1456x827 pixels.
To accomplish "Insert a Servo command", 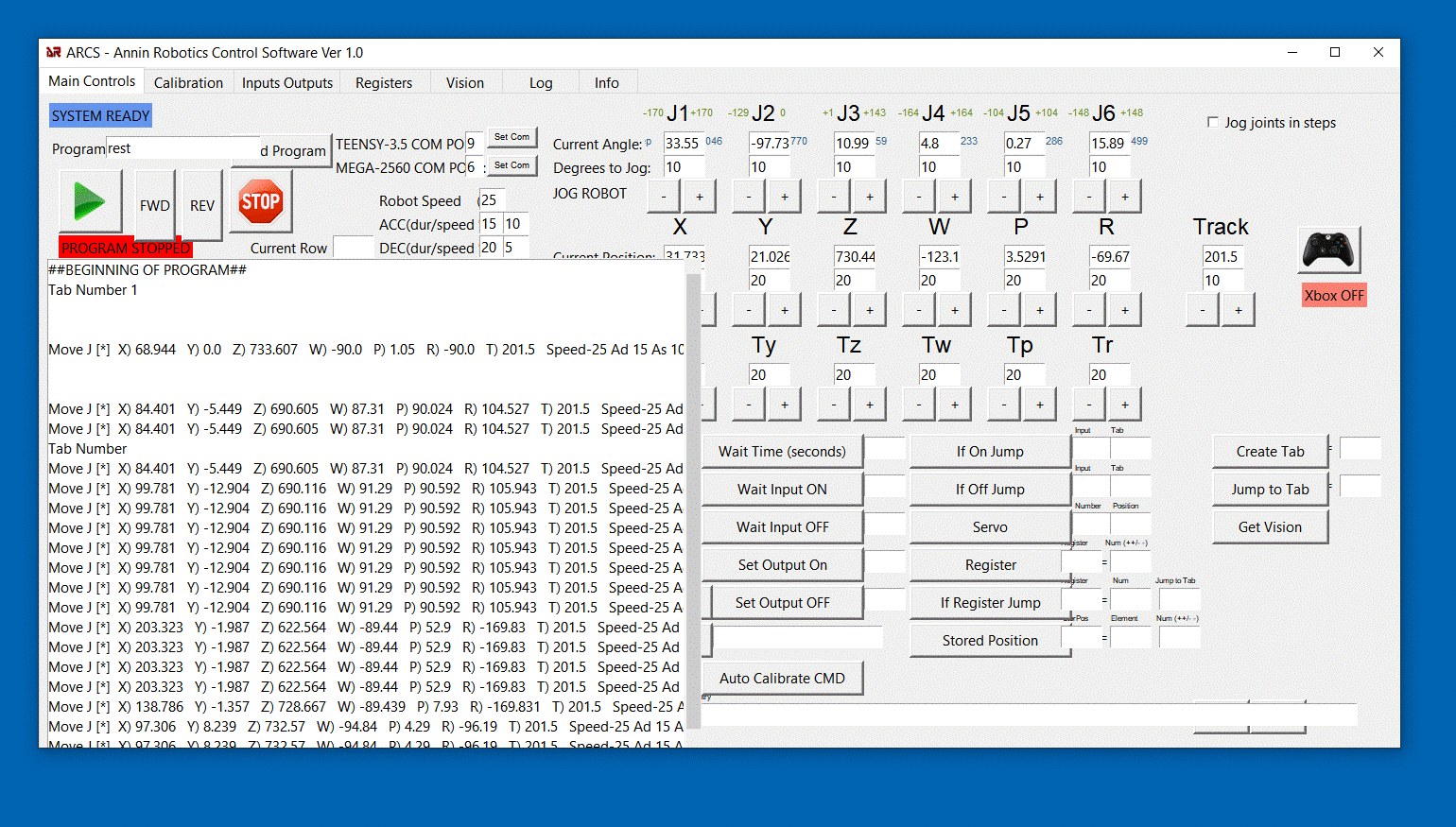I will pos(990,527).
